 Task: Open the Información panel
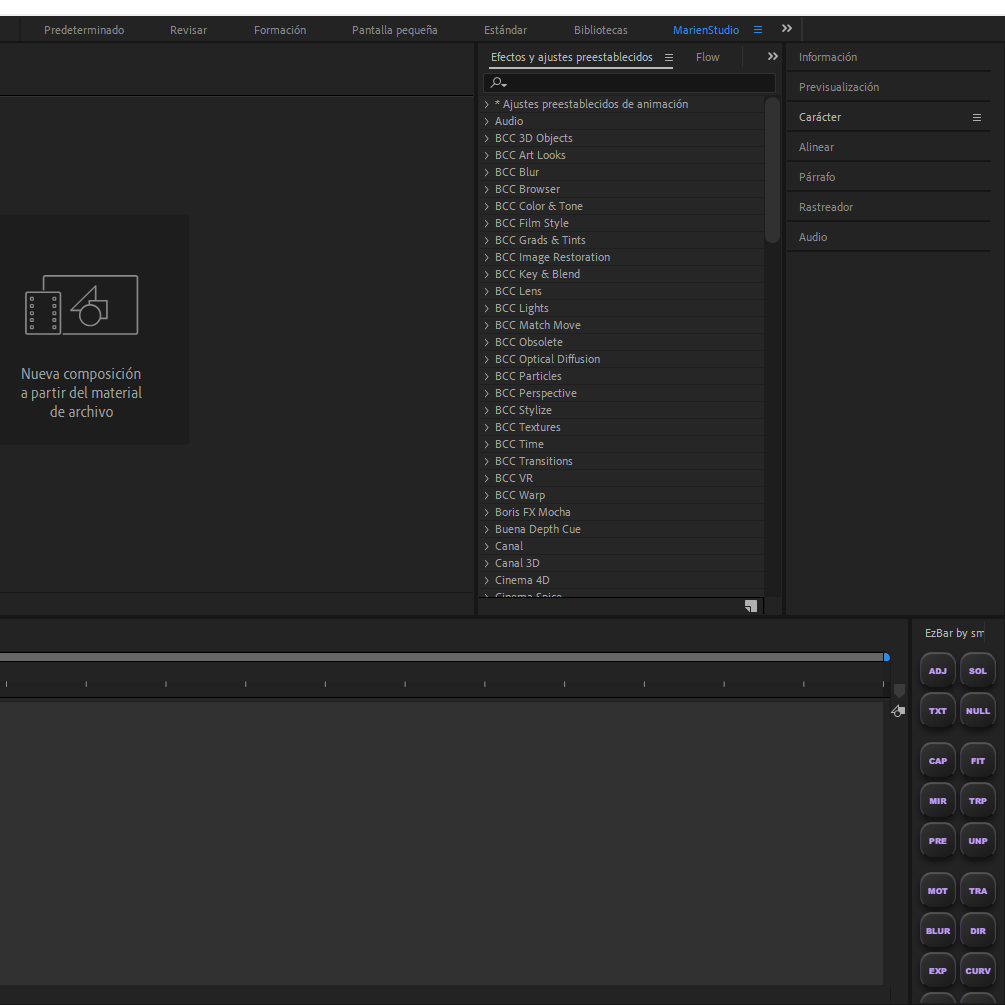(x=827, y=57)
